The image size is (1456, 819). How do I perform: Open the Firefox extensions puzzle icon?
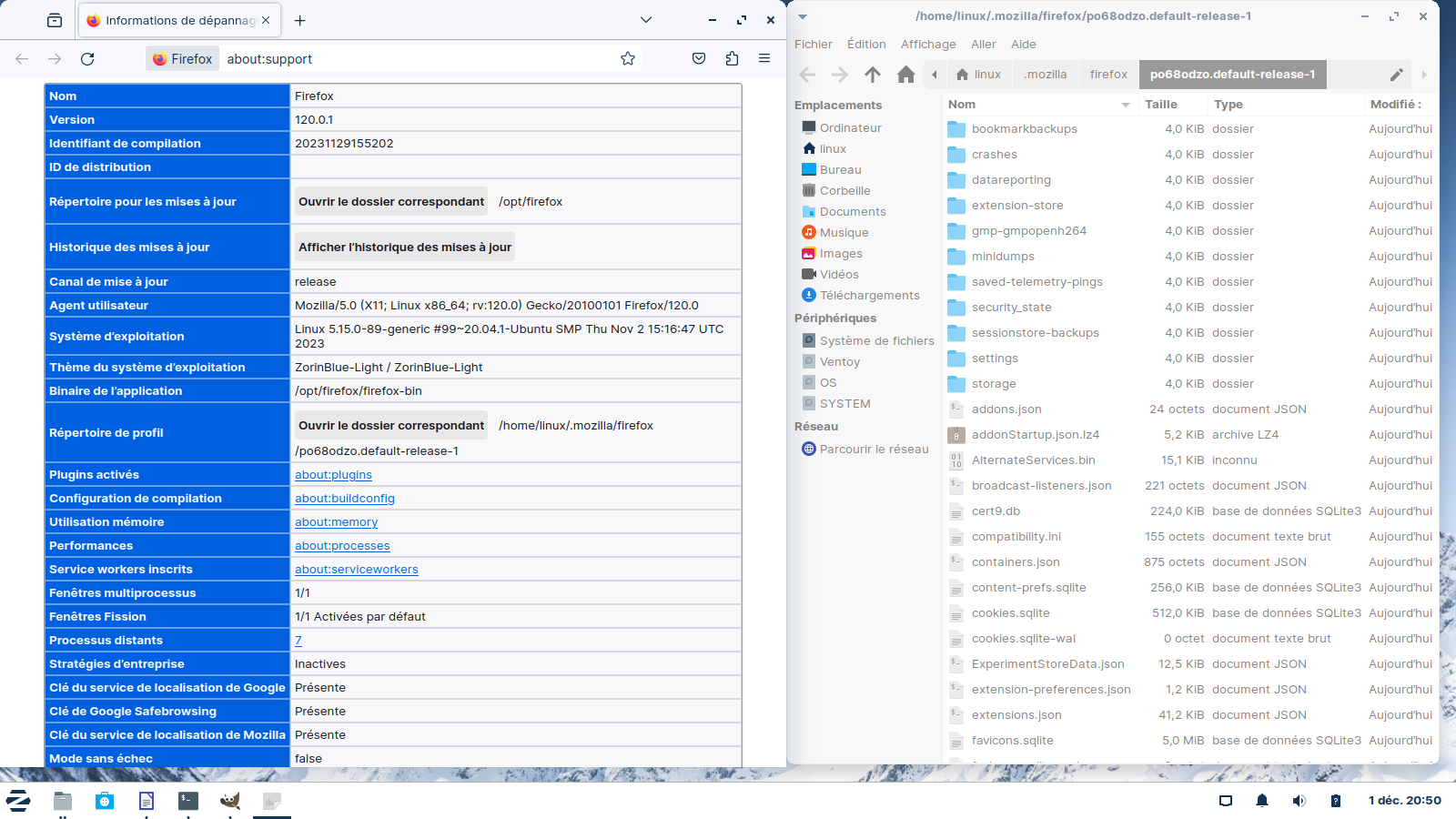point(732,59)
